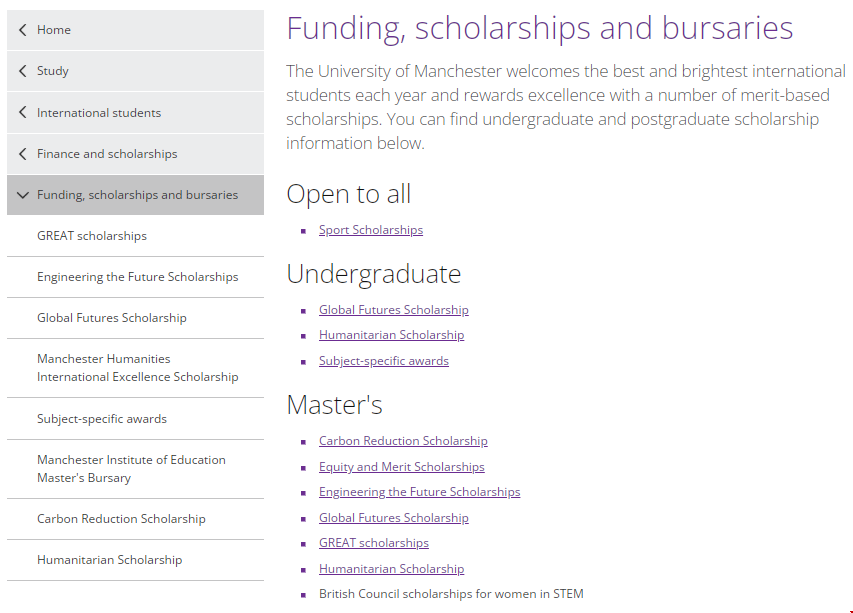Click the back chevron next to Study
Image resolution: width=853 pixels, height=613 pixels.
point(23,71)
